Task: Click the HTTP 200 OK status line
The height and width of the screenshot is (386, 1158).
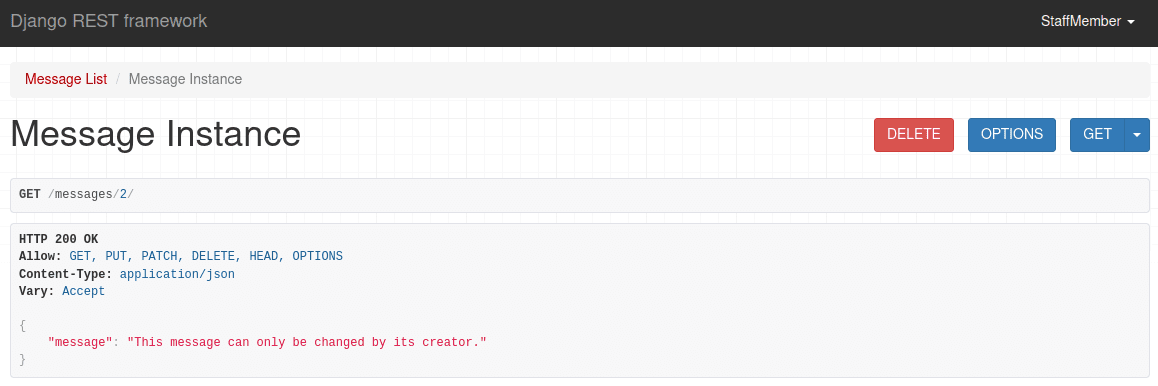Action: tap(58, 239)
